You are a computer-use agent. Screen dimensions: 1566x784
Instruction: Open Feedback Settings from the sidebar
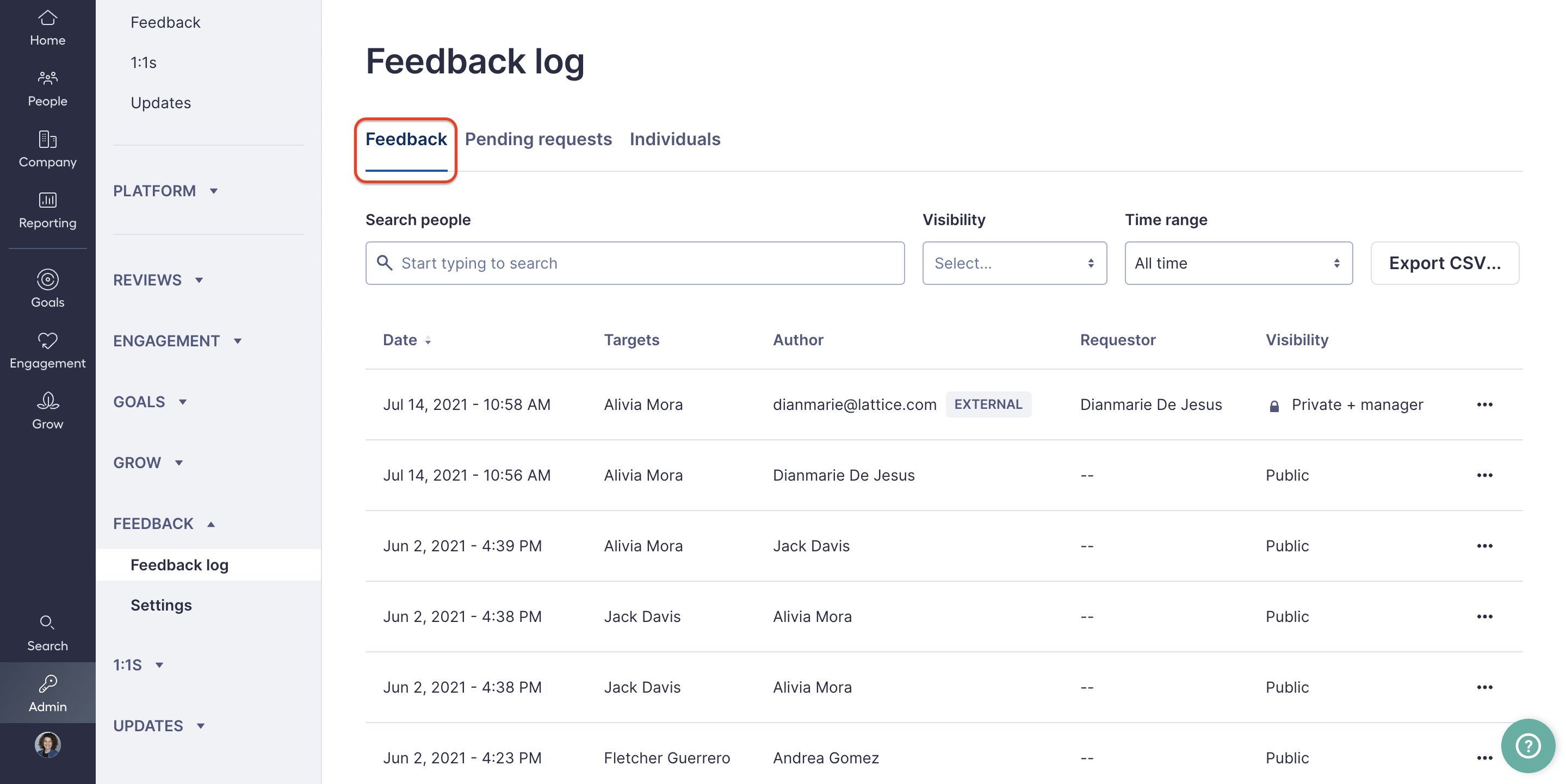click(161, 605)
